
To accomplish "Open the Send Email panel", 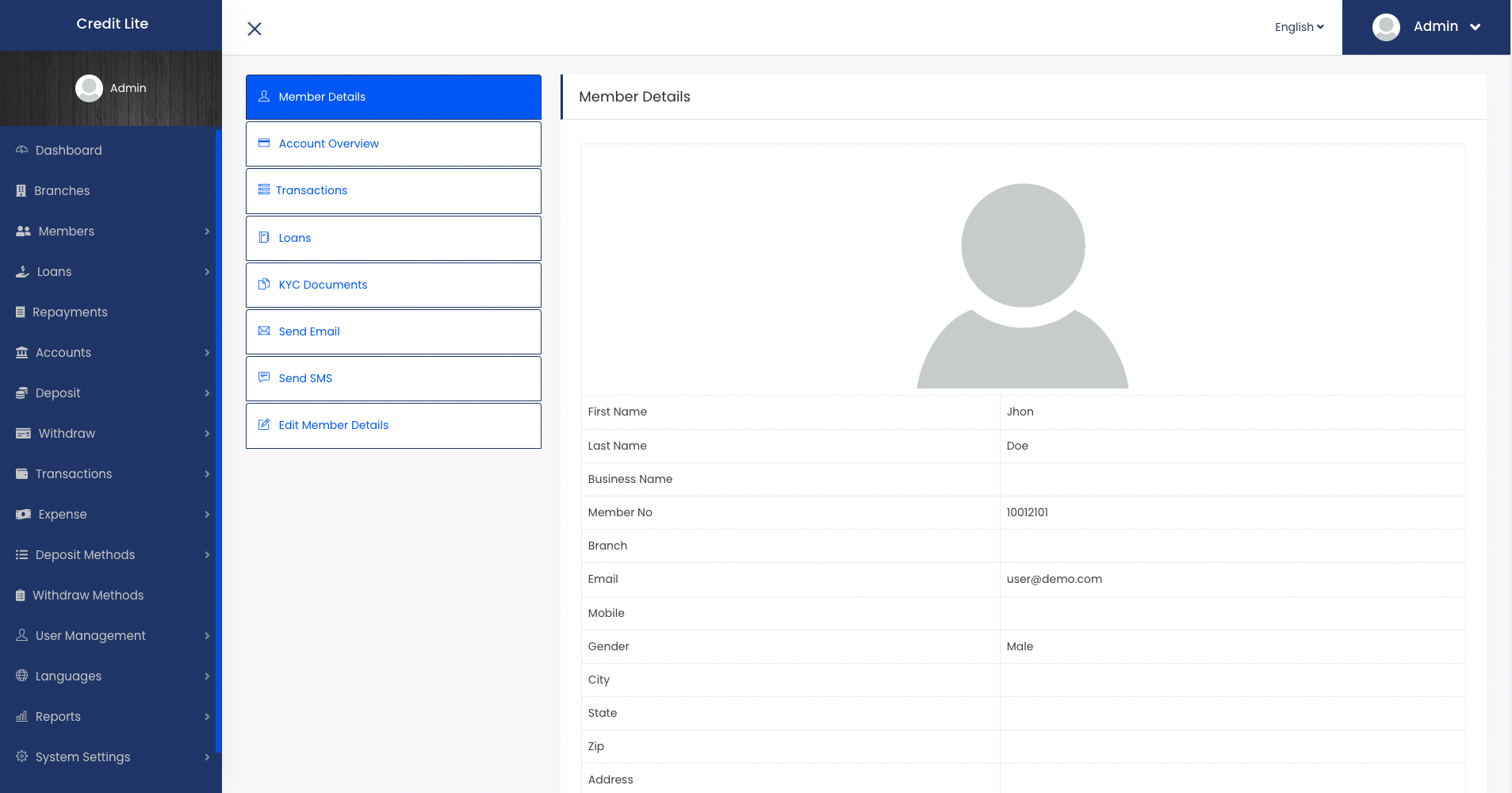I will 393,331.
